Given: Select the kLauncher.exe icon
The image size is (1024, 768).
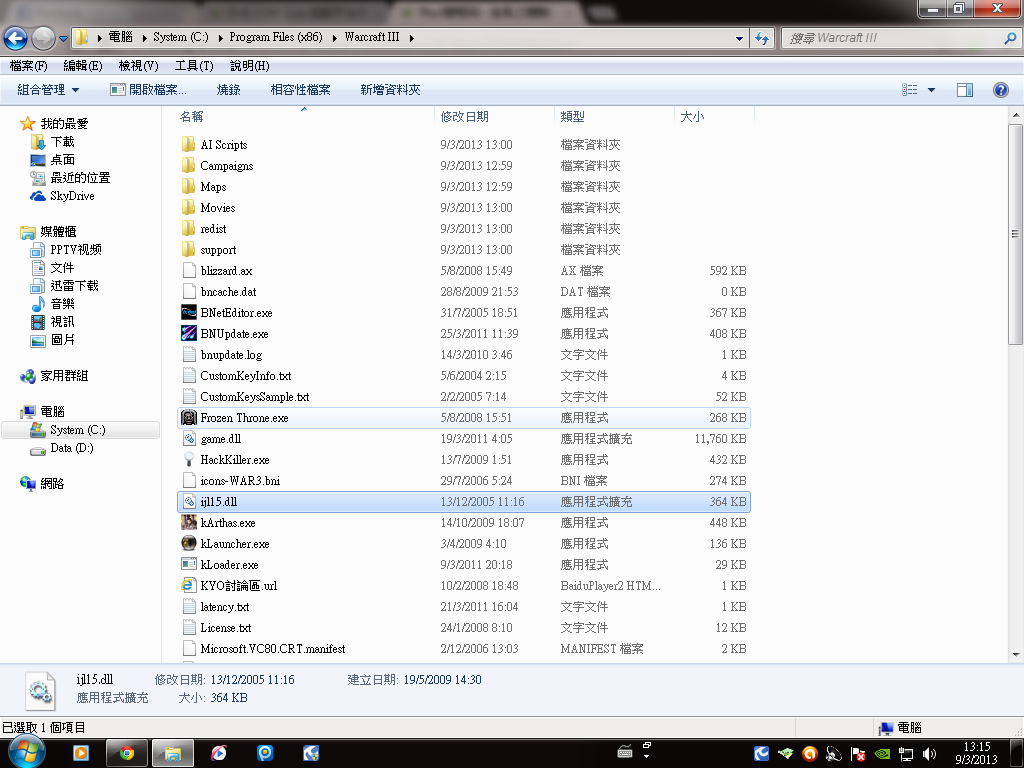Looking at the screenshot, I should click(189, 543).
